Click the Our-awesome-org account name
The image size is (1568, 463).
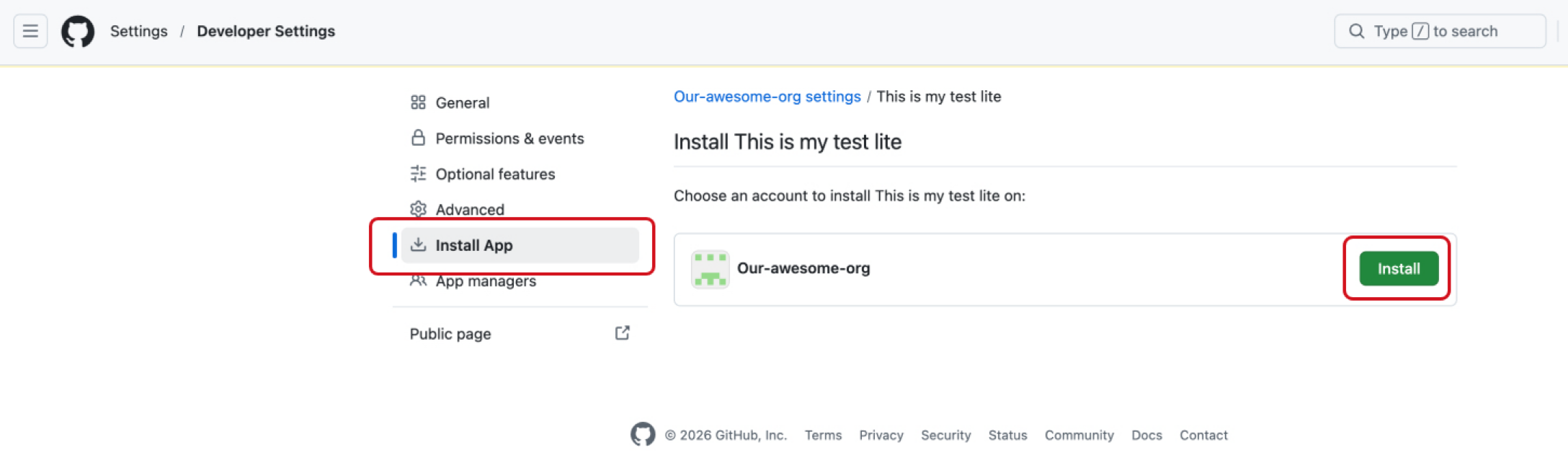click(803, 268)
